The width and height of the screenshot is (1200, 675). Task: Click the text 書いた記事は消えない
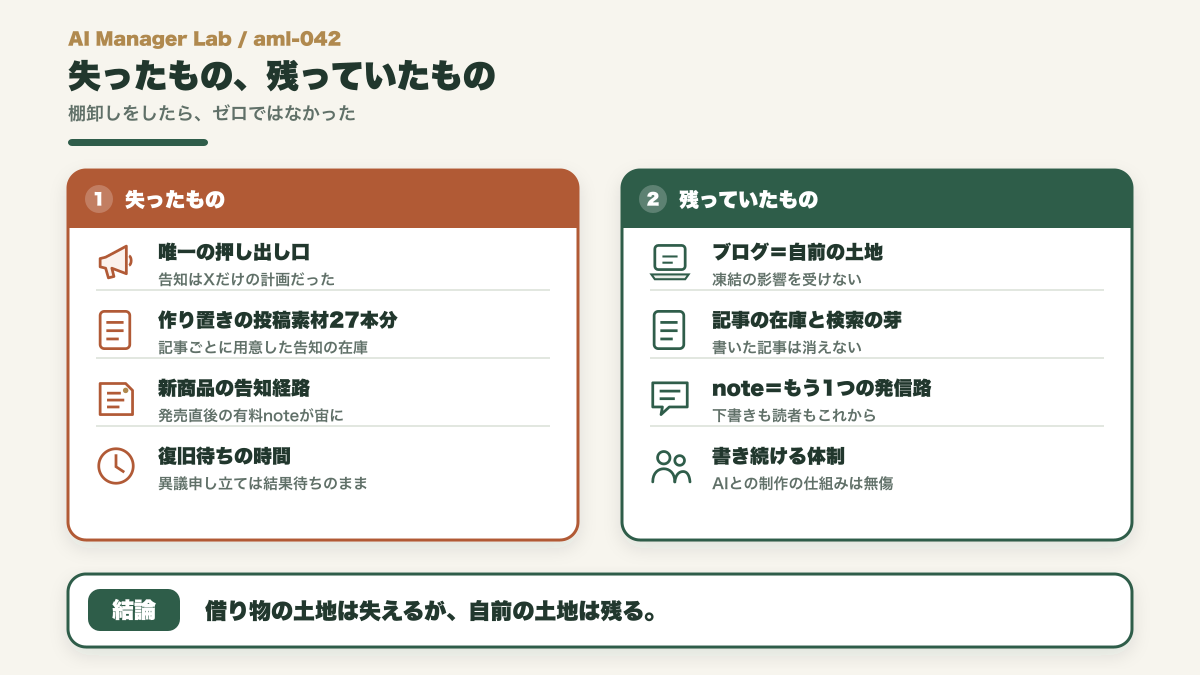(x=787, y=347)
